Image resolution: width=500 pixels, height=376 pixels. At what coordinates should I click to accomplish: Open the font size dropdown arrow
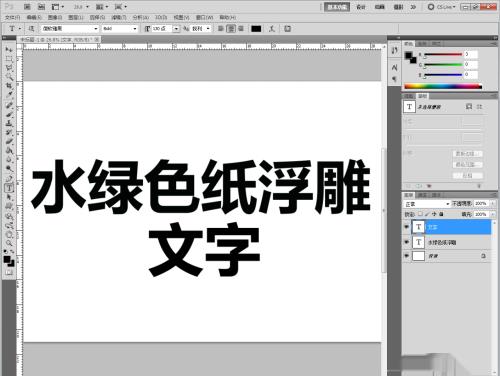tap(176, 29)
